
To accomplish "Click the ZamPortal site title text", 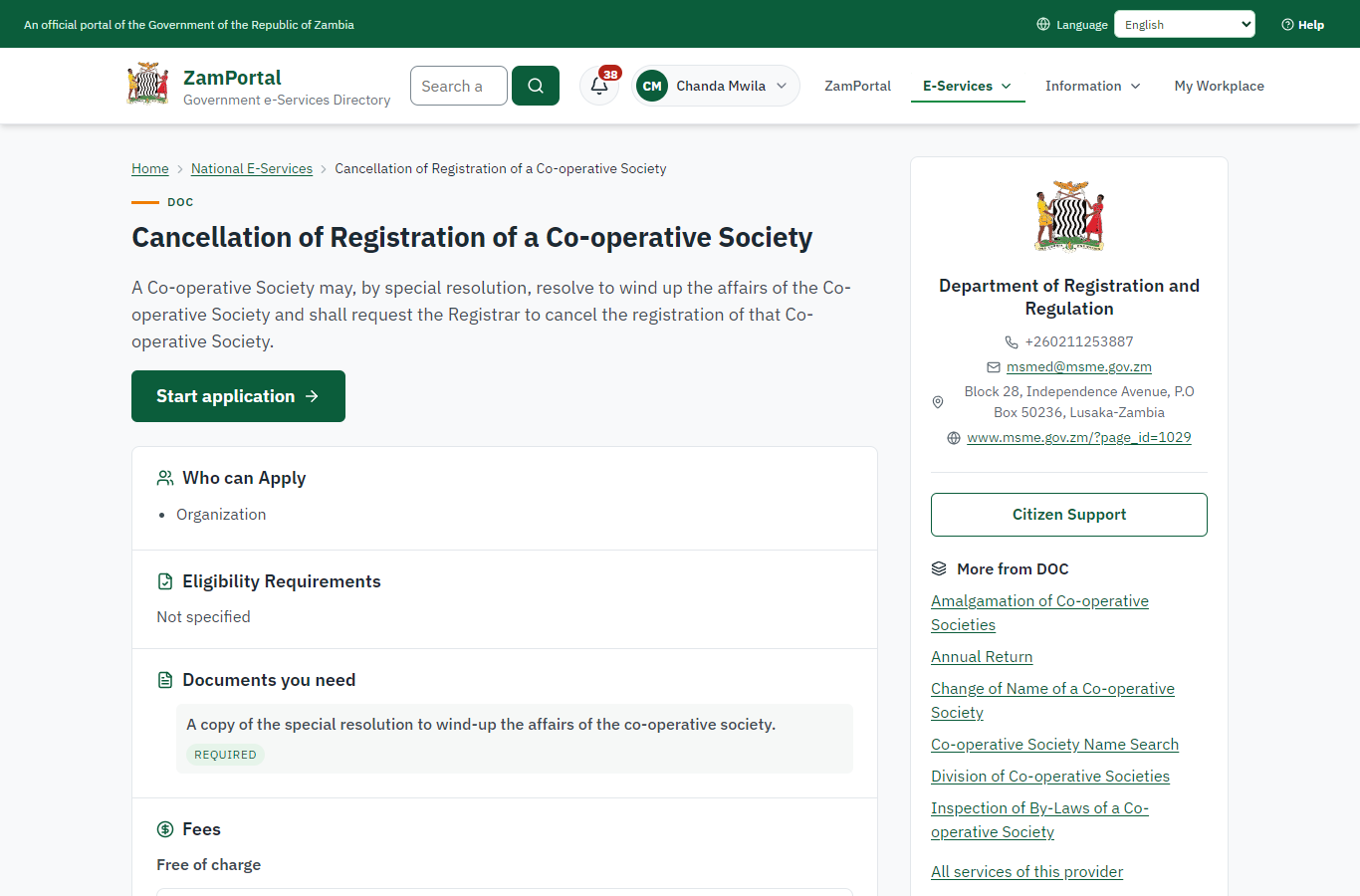I will pyautogui.click(x=232, y=77).
